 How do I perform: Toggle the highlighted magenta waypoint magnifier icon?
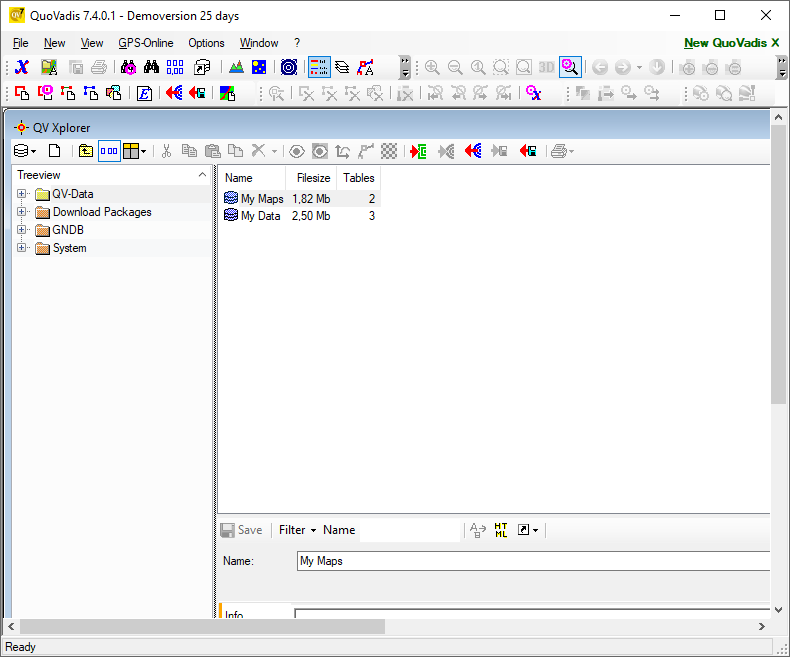[570, 67]
